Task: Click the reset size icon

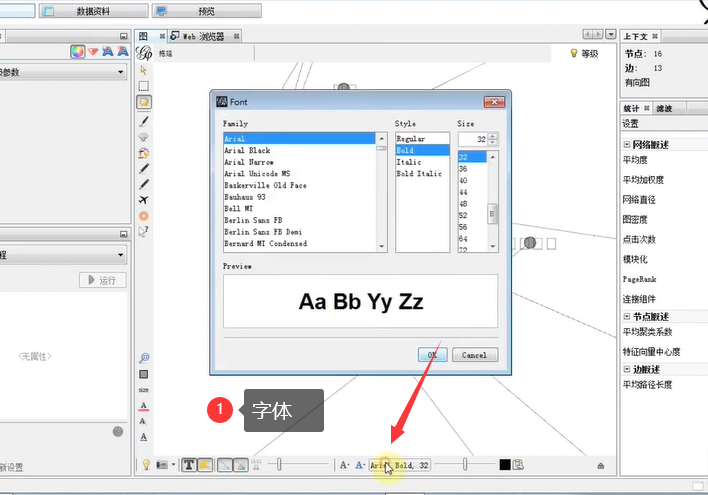Action: [x=144, y=390]
